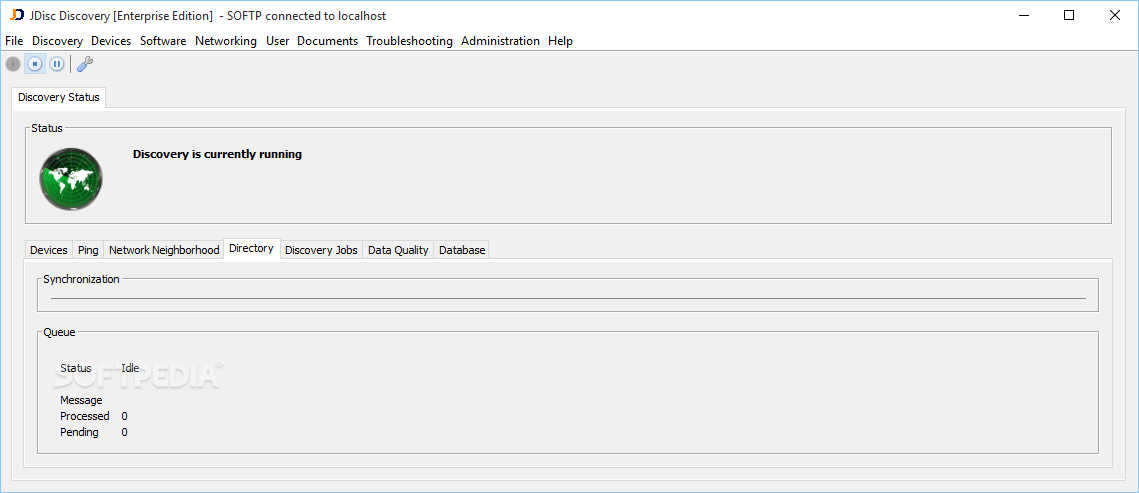Switch to the Devices tab
1139x493 pixels.
click(x=49, y=250)
